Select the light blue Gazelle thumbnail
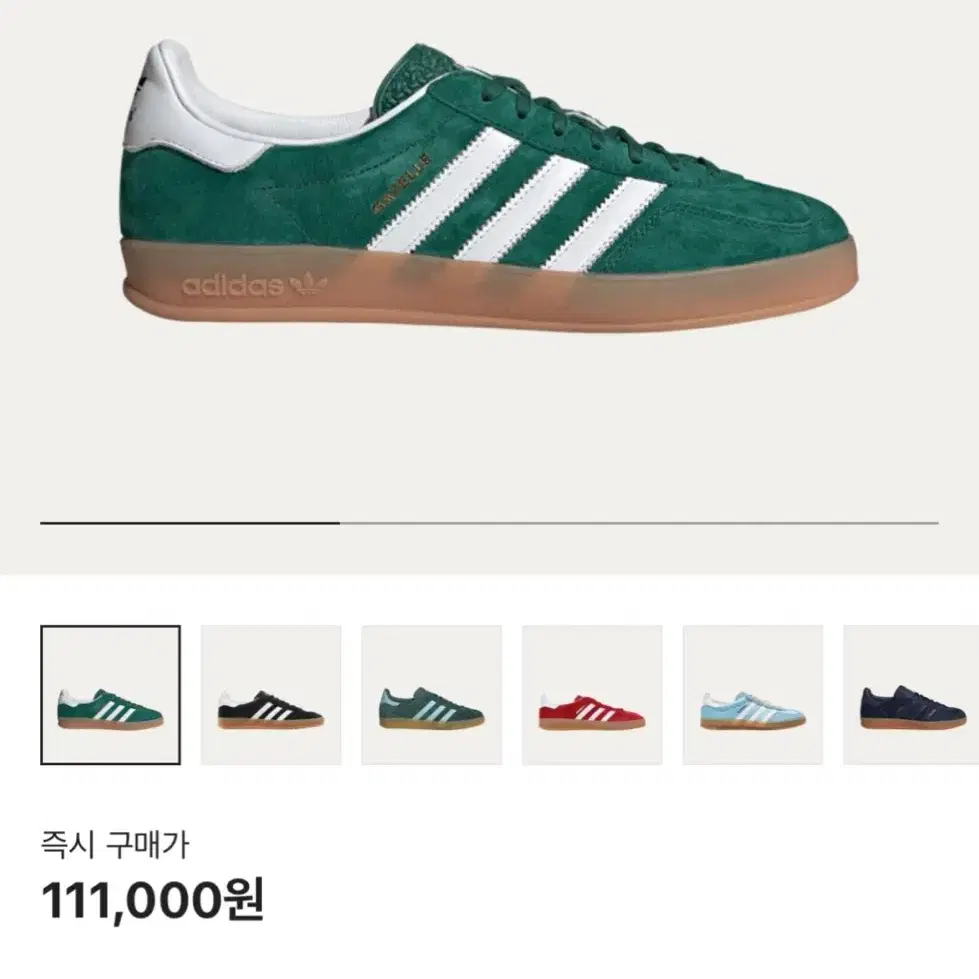979x979 pixels. point(753,695)
